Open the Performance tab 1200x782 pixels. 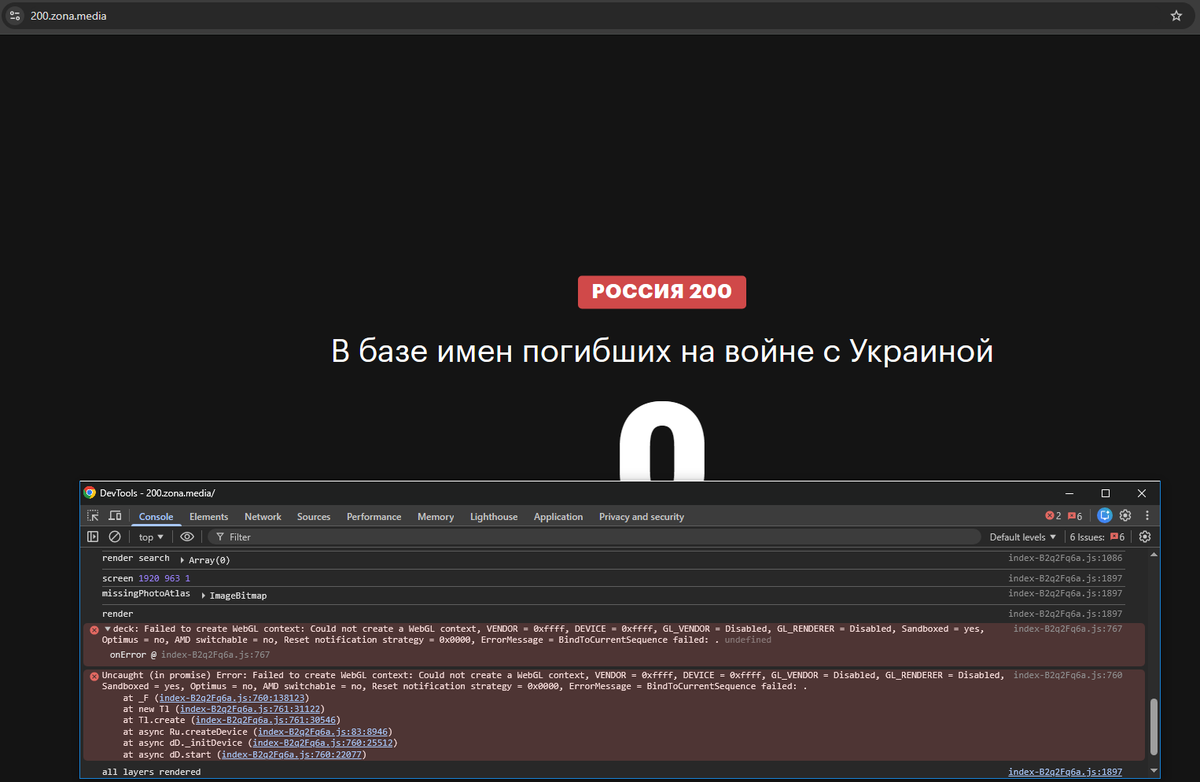(374, 517)
